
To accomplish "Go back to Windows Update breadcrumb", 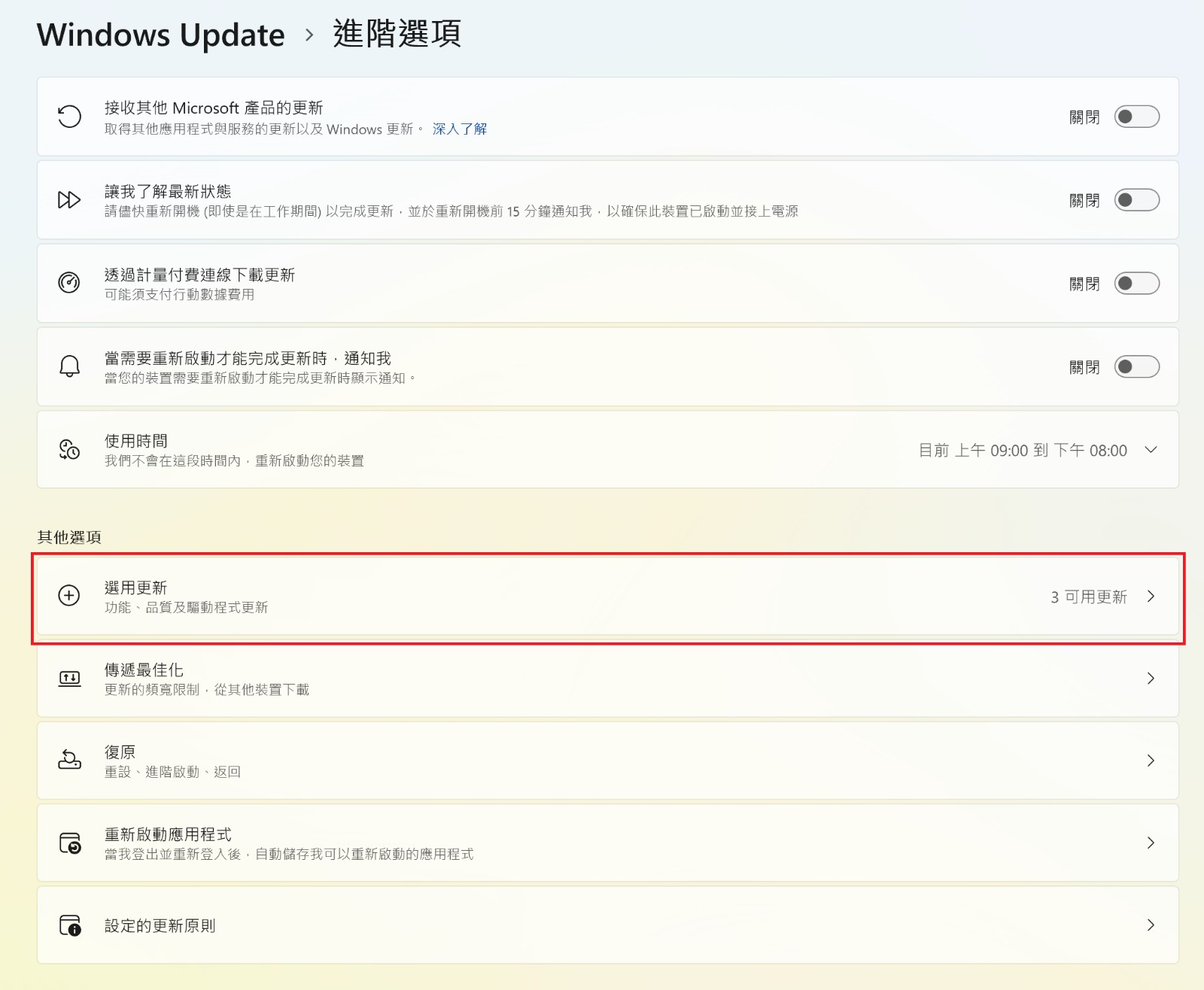I will 161,35.
